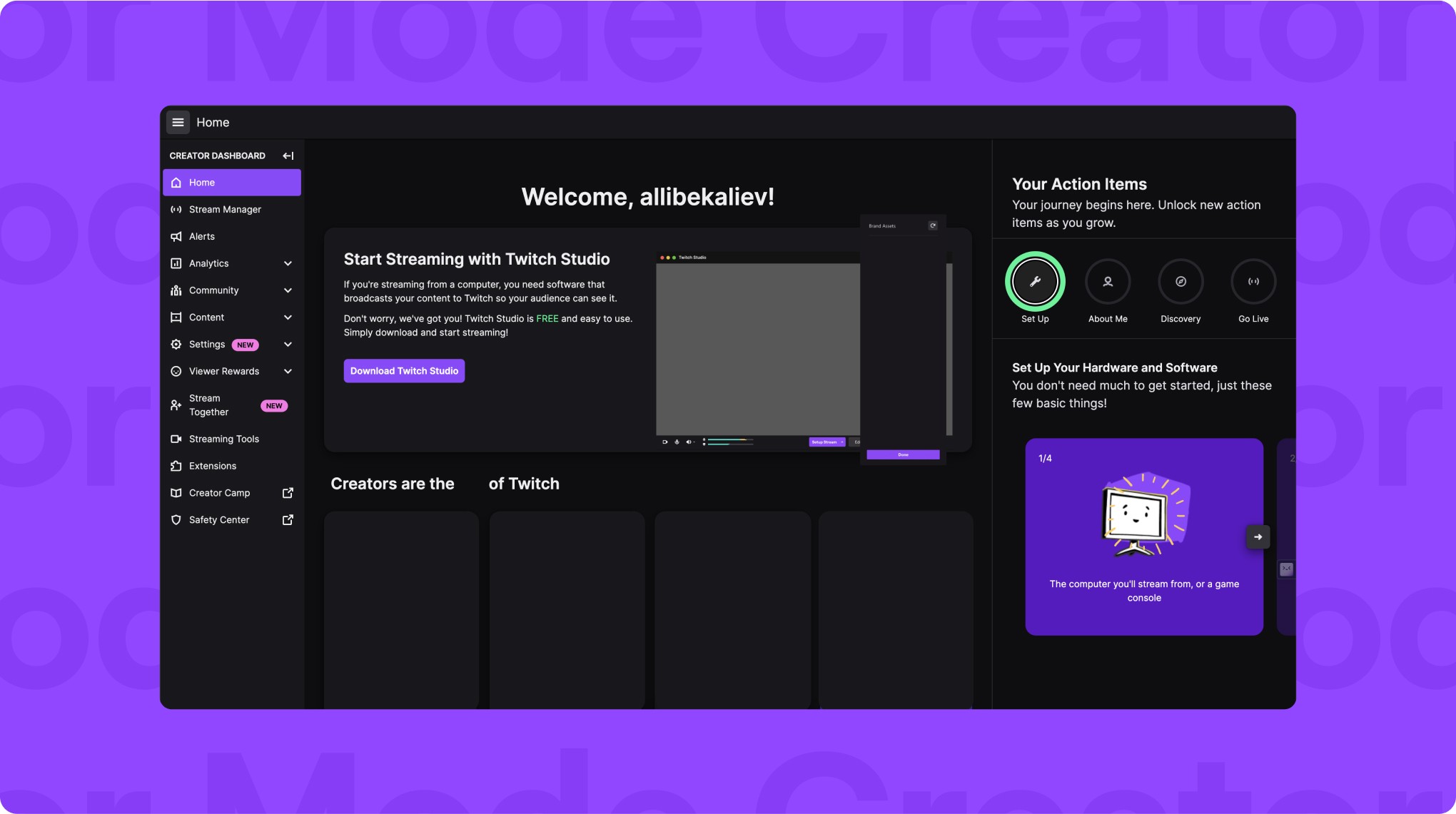Expand the Viewer Rewards chevron
This screenshot has width=1456, height=814.
288,372
